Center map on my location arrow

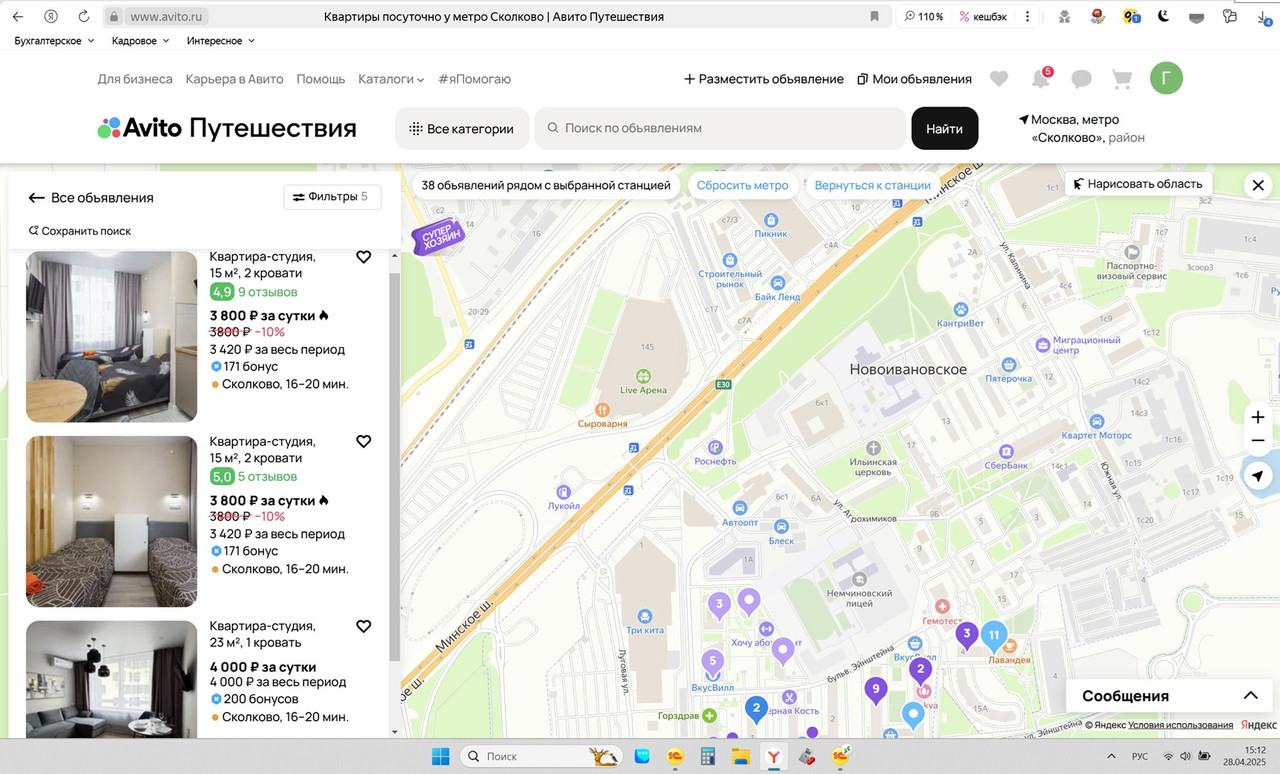[1258, 476]
